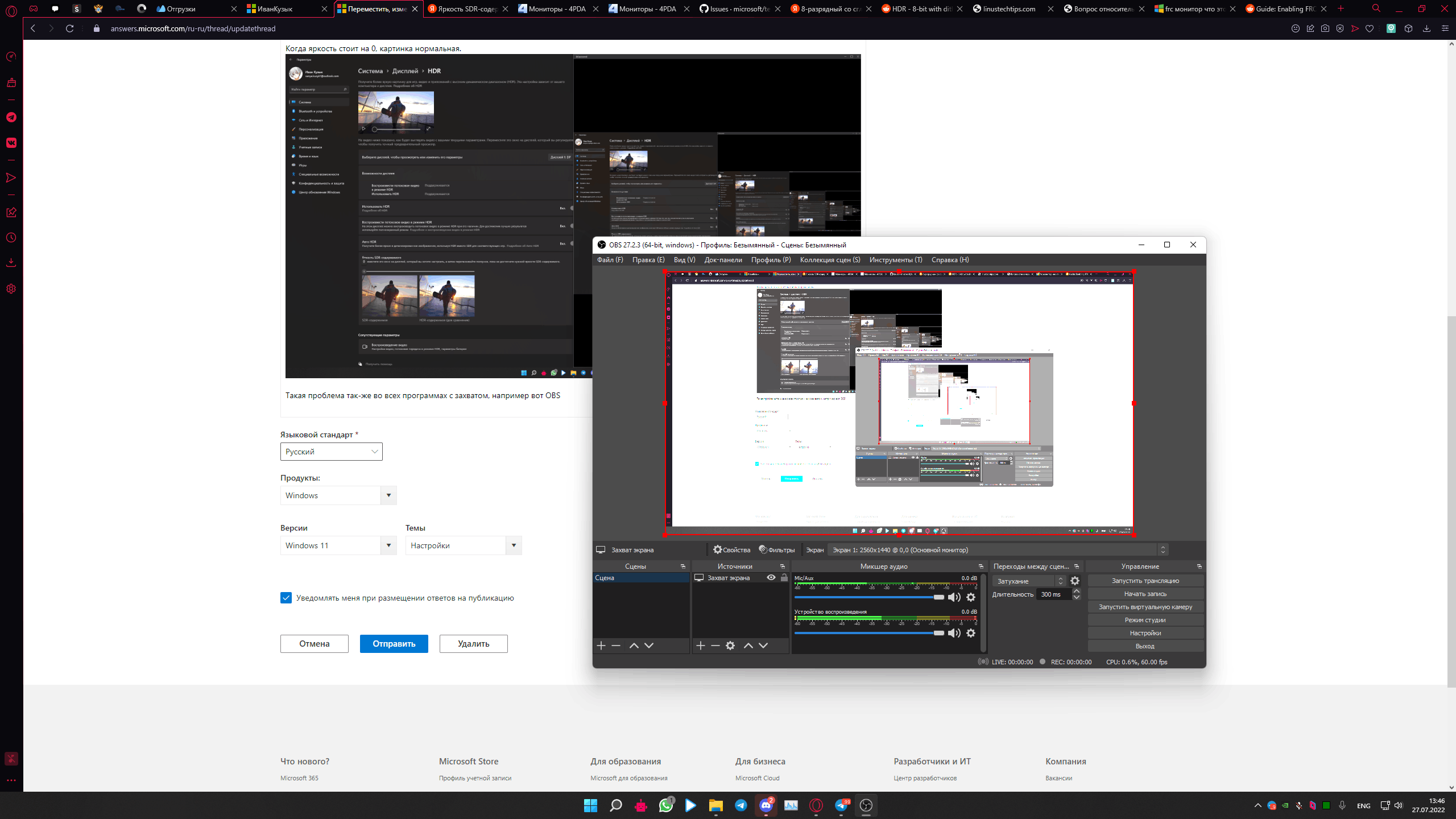This screenshot has height=819, width=1456.
Task: Add a new scene with plus icon
Action: pos(601,646)
